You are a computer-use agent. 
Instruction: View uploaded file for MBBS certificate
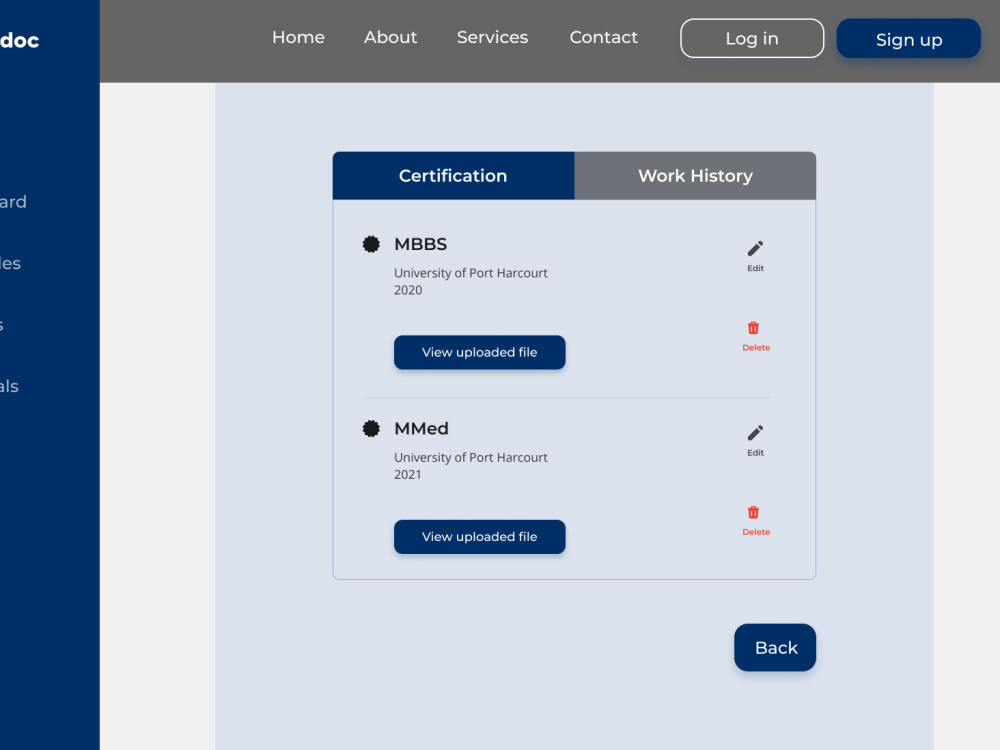click(480, 352)
